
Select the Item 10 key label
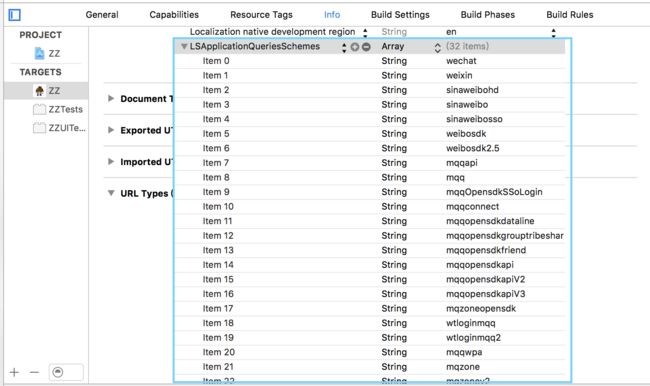tap(218, 206)
